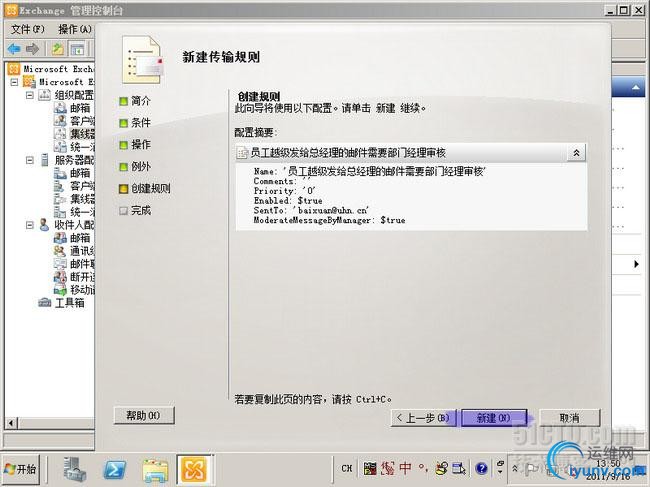
Task: Click the CH language indicator
Action: (347, 468)
